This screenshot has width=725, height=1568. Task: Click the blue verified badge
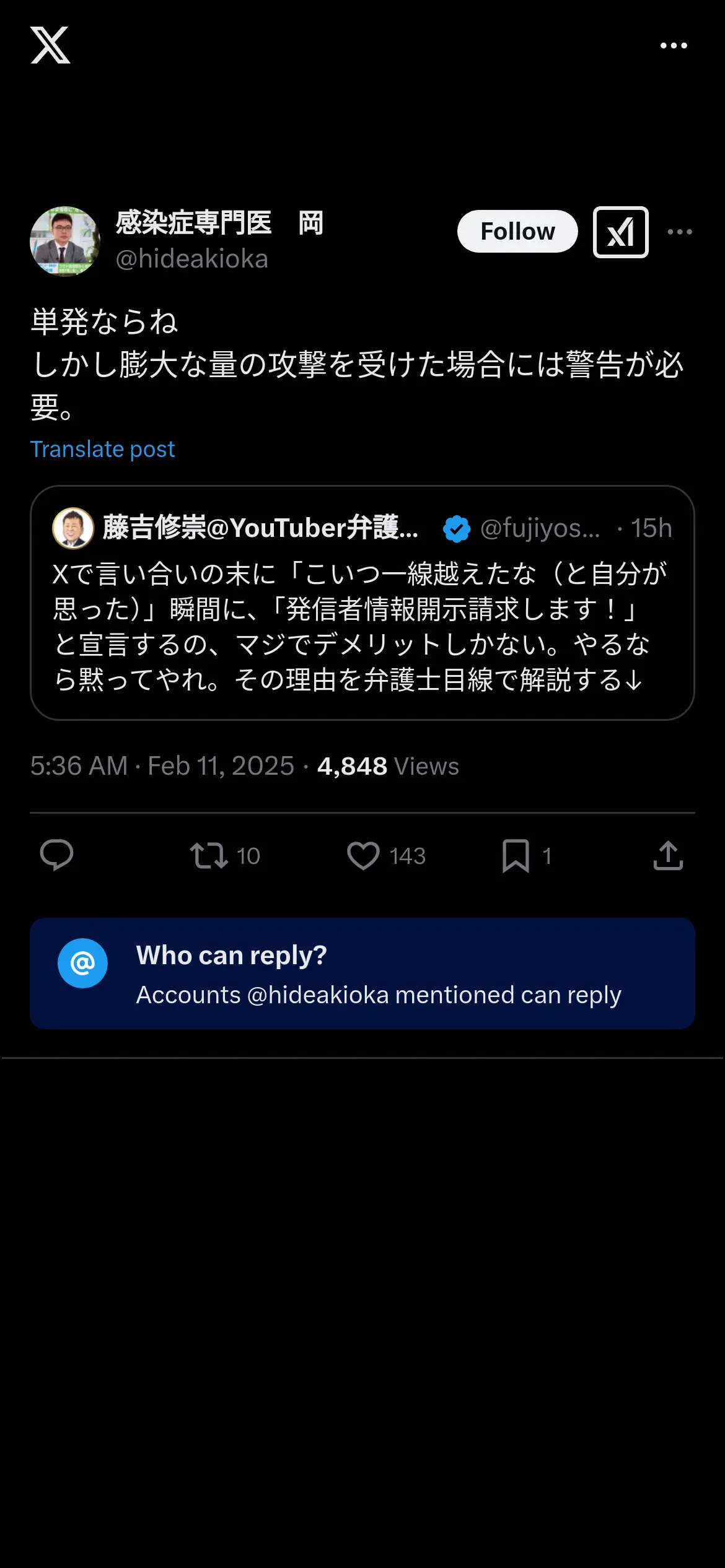pos(457,529)
